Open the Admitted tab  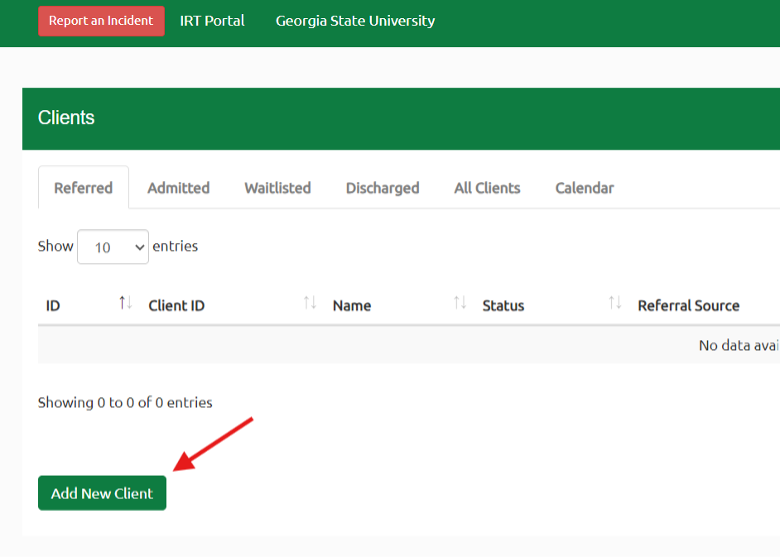click(178, 188)
